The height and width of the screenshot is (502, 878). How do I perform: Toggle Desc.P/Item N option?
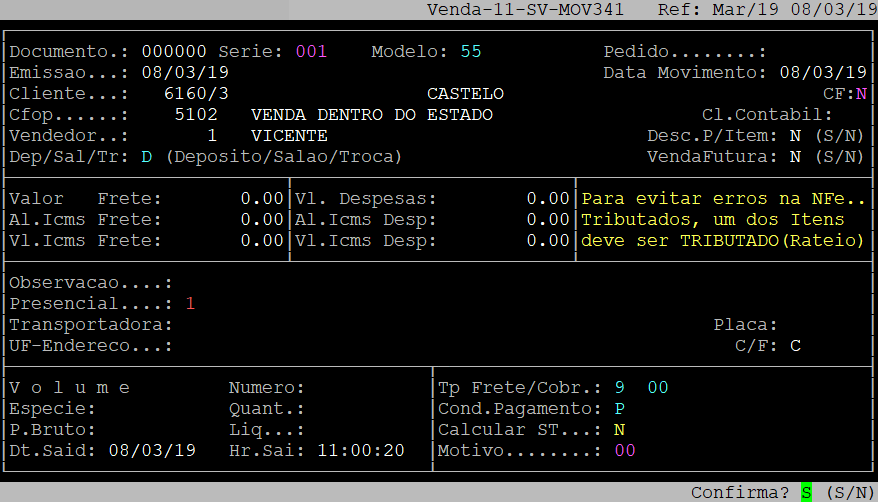(795, 136)
